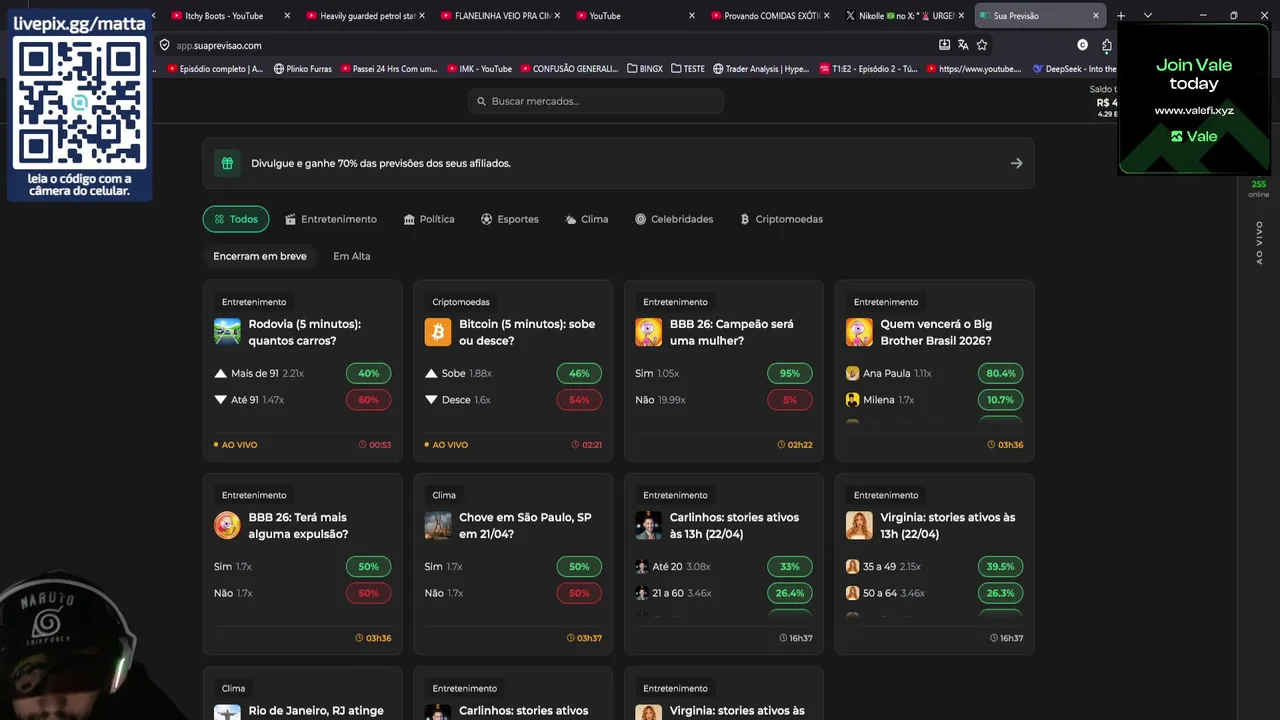This screenshot has width=1280, height=720.
Task: Open the Rodovia highway market thumbnail
Action: (x=227, y=332)
